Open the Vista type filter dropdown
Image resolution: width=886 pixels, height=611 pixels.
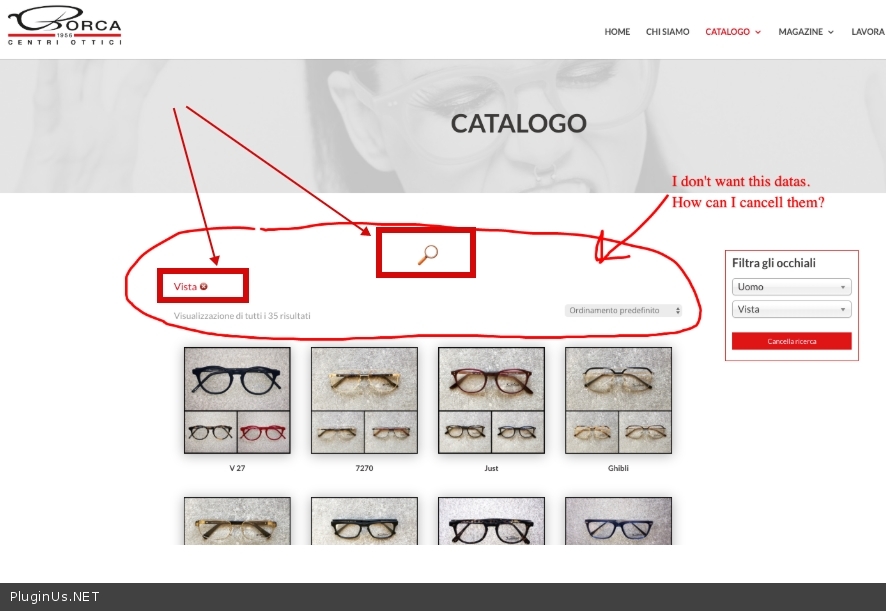[x=792, y=309]
